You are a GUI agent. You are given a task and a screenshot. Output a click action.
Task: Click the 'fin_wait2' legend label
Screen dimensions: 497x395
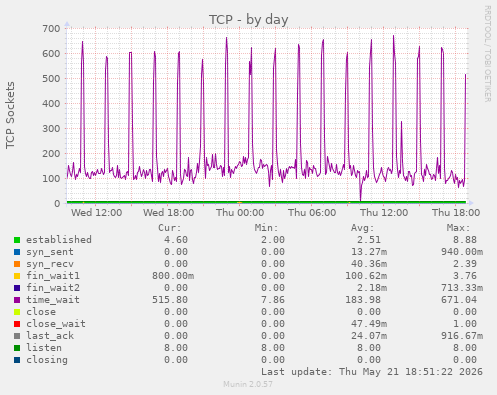point(53,288)
